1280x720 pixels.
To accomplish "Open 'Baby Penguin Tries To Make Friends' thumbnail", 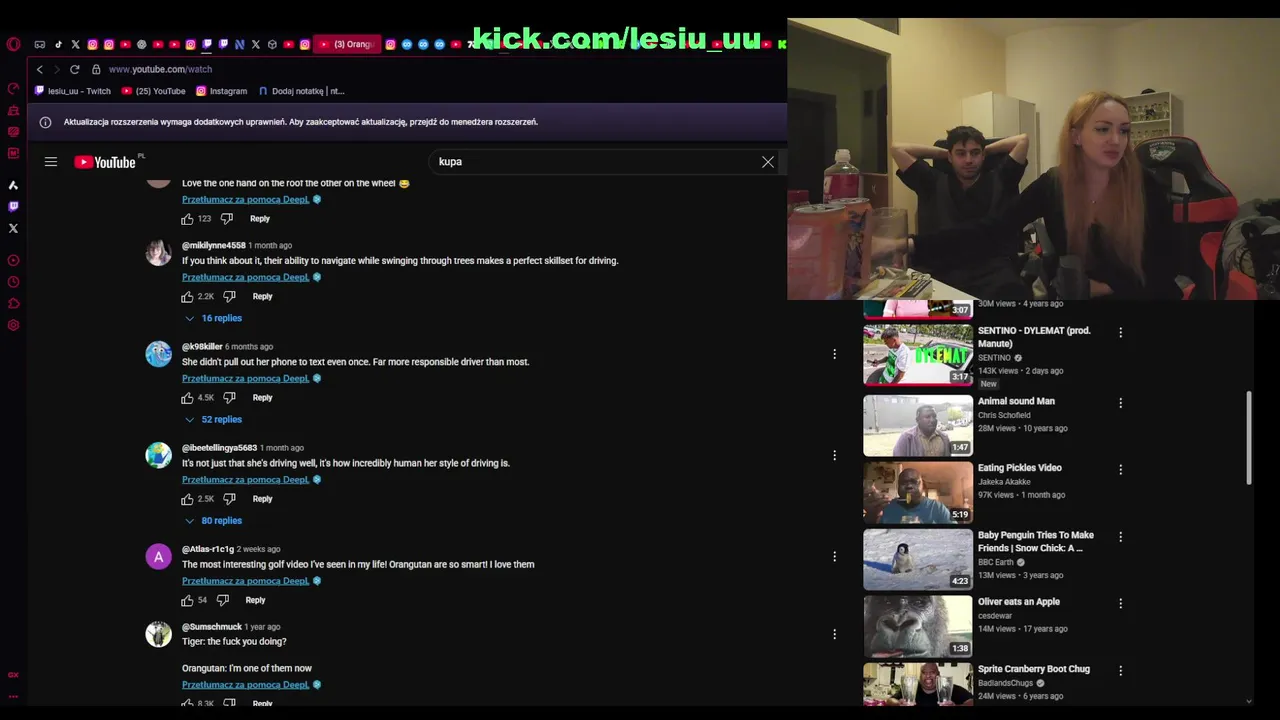I will click(918, 558).
